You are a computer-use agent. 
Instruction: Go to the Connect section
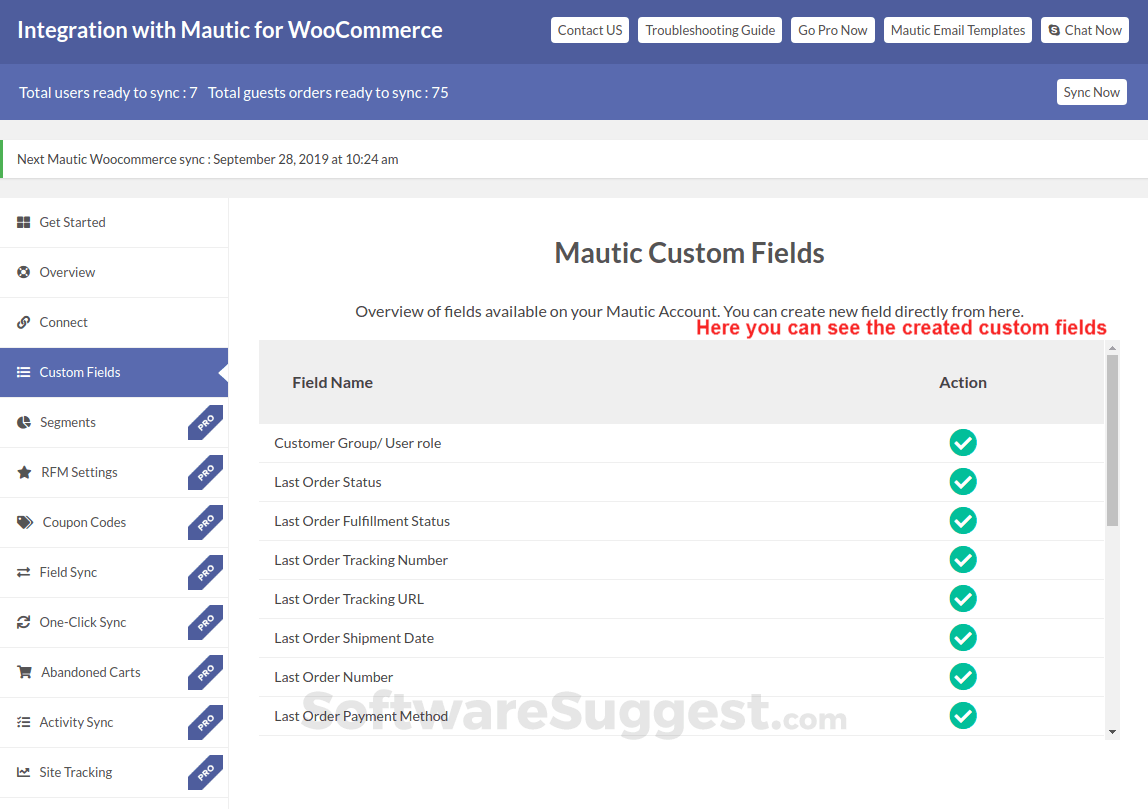113,322
